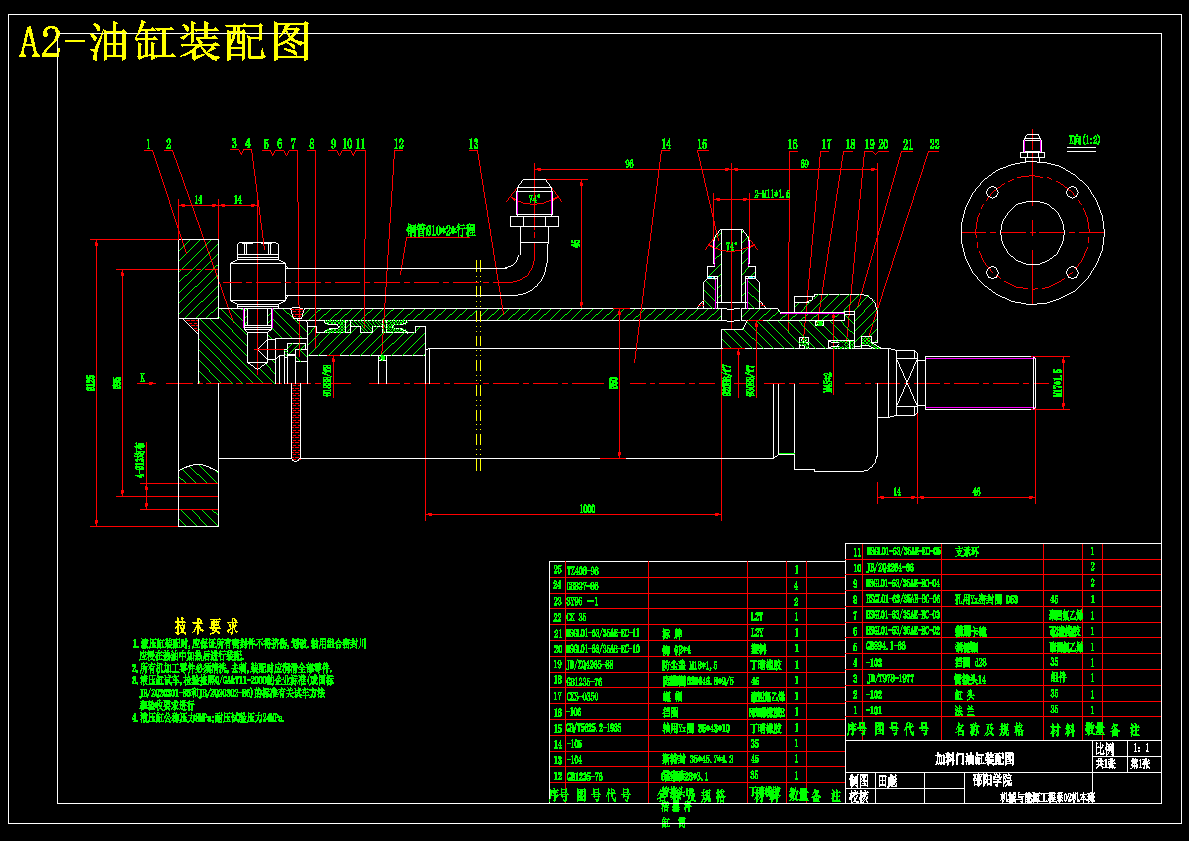Select the '2-M11*1.5' thread annotation
This screenshot has width=1189, height=841.
coord(772,194)
